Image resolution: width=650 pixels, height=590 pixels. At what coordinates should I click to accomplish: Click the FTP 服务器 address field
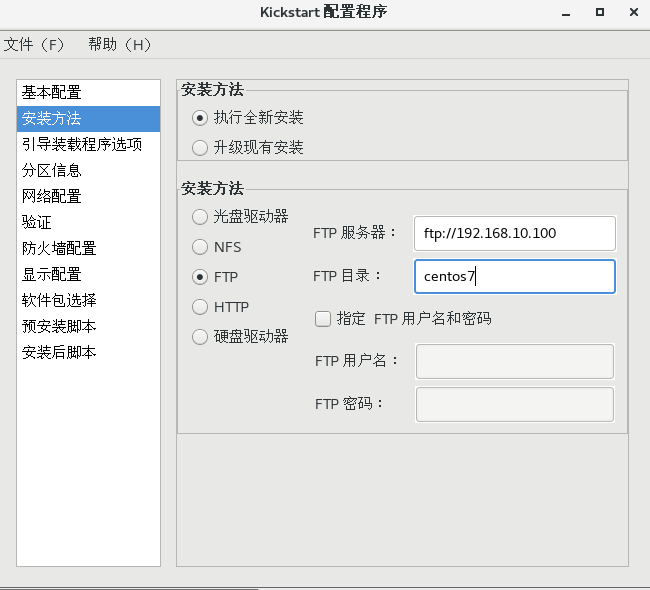tap(515, 233)
